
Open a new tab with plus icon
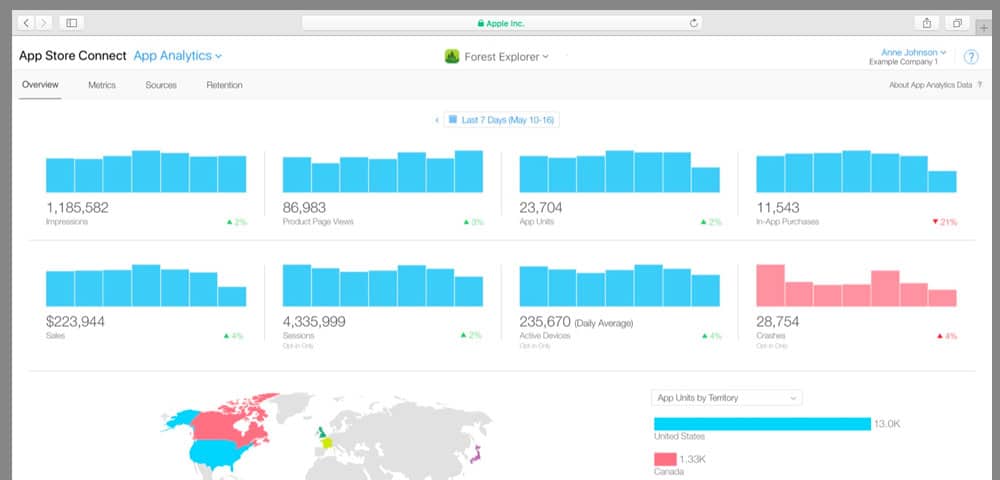(986, 28)
